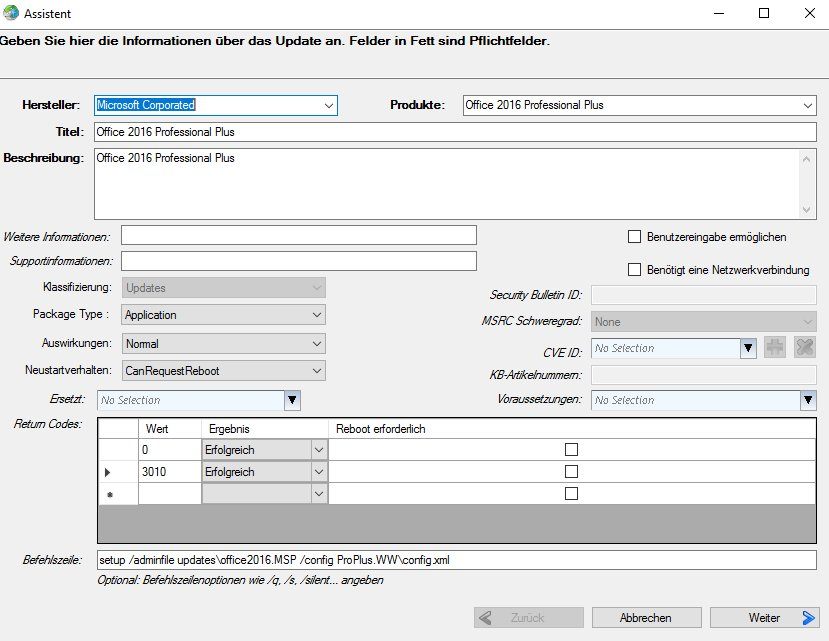
Task: Click into the Titel field
Action: (x=455, y=132)
